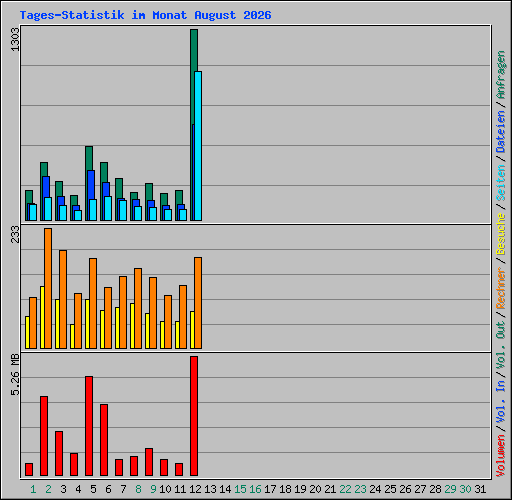Click day label "18" on the x-axis

[x=285, y=489]
